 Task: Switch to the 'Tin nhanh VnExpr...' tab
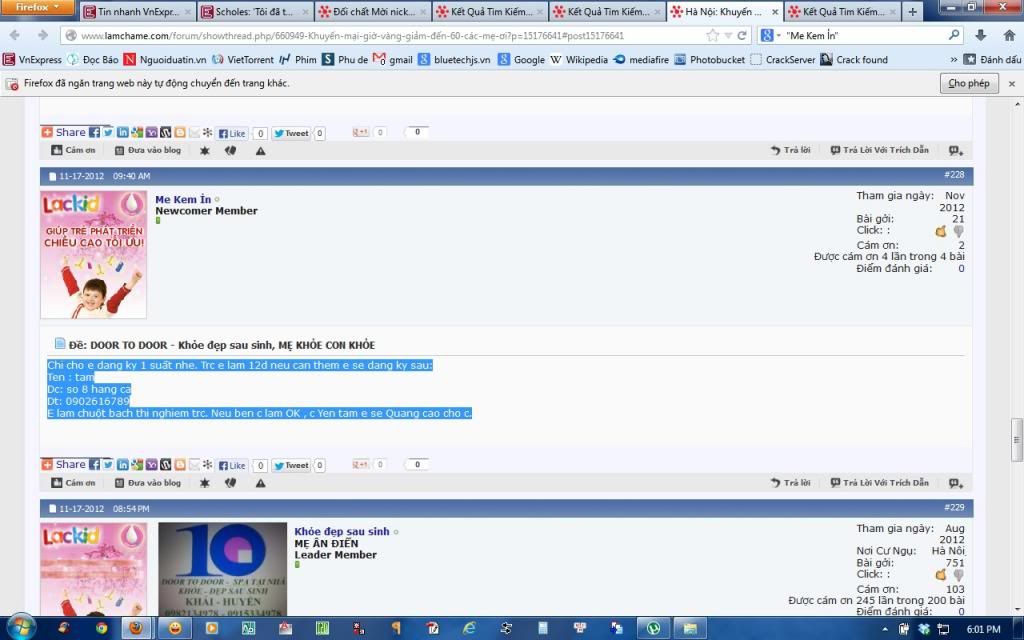pyautogui.click(x=137, y=12)
